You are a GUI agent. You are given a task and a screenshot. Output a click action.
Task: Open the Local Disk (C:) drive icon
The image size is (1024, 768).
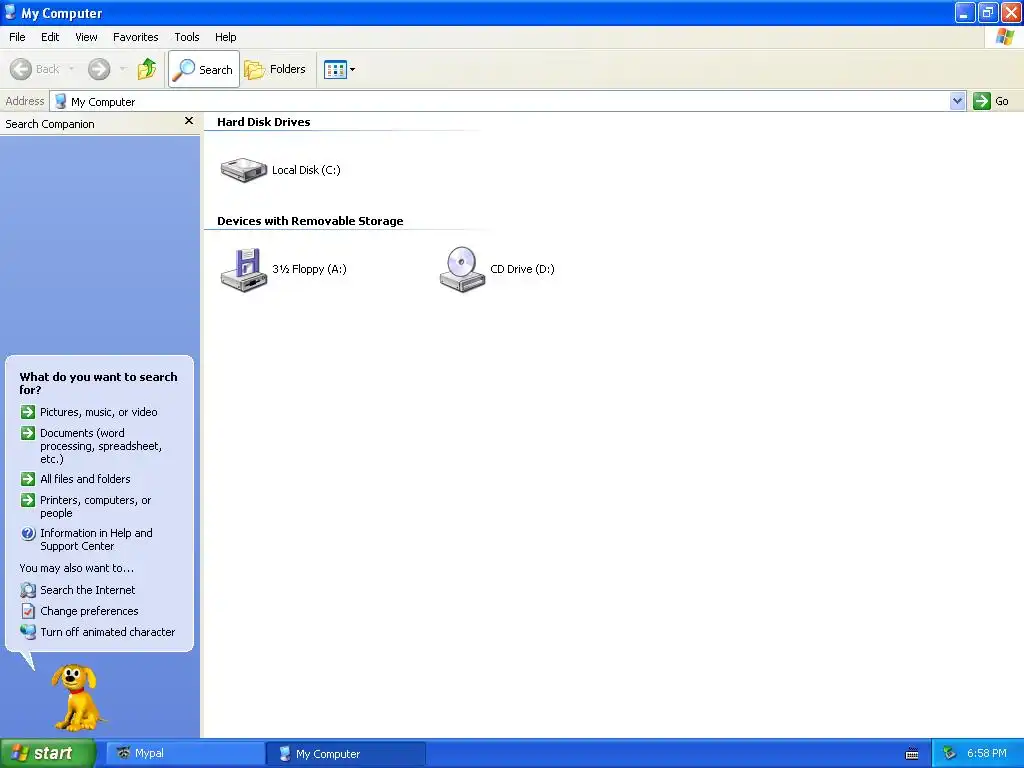(244, 170)
